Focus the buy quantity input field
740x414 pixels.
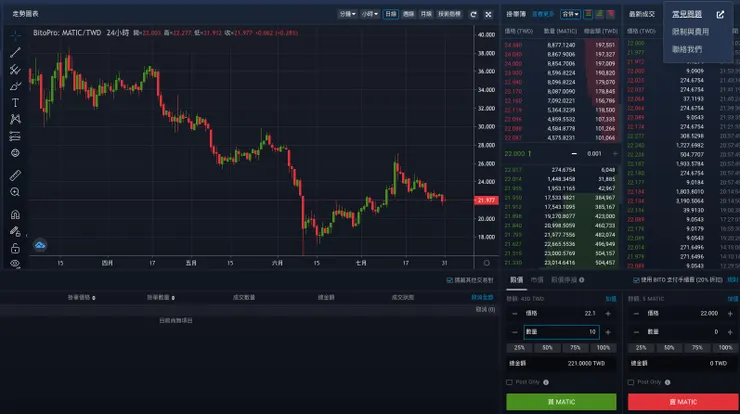pyautogui.click(x=561, y=332)
